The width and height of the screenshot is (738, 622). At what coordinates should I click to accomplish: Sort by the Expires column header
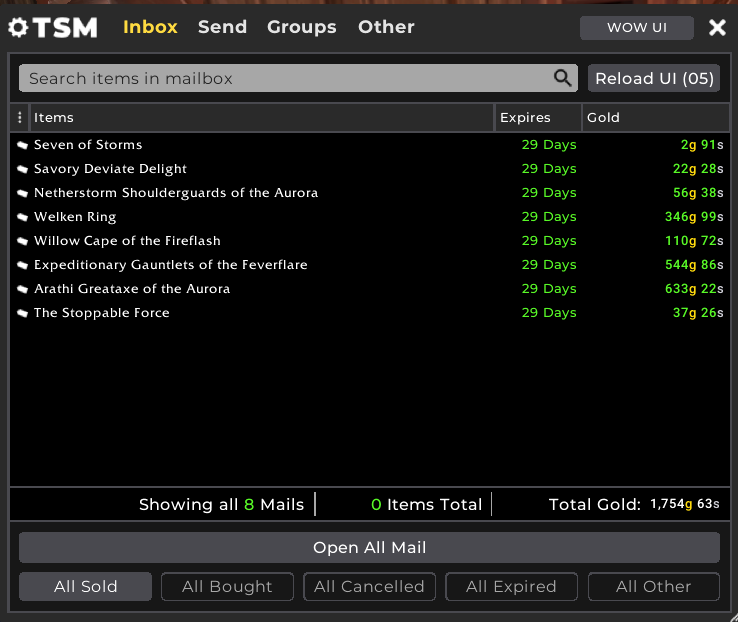click(538, 117)
